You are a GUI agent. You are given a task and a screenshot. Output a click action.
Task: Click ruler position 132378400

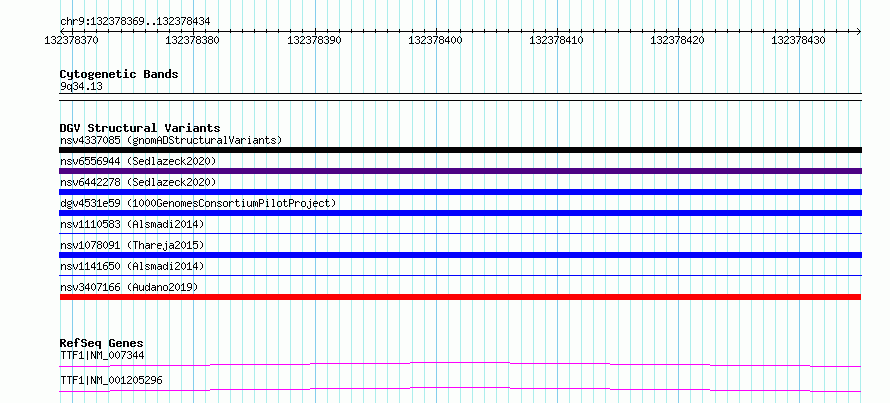pyautogui.click(x=435, y=40)
